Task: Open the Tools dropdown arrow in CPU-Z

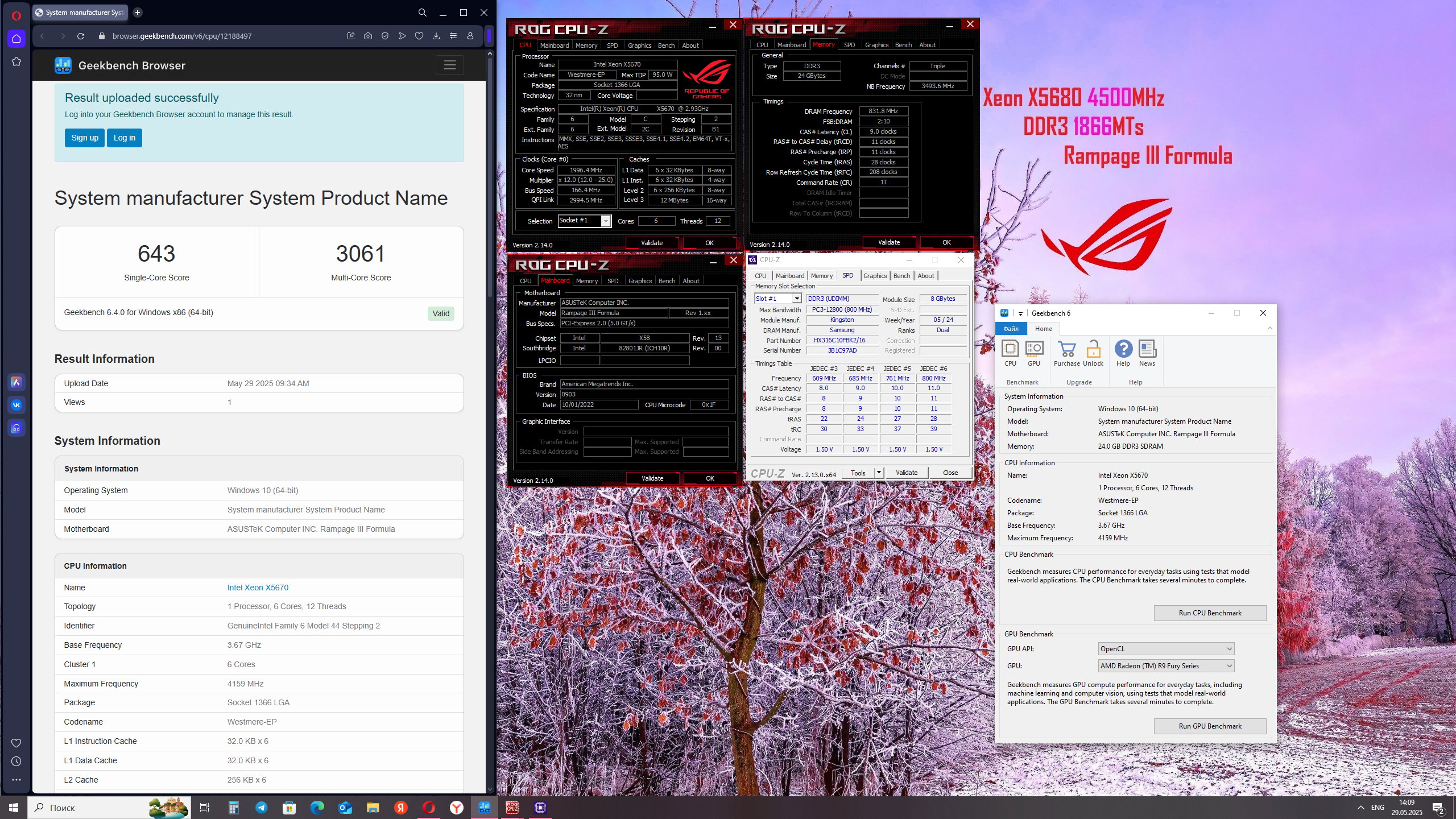Action: coord(879,473)
